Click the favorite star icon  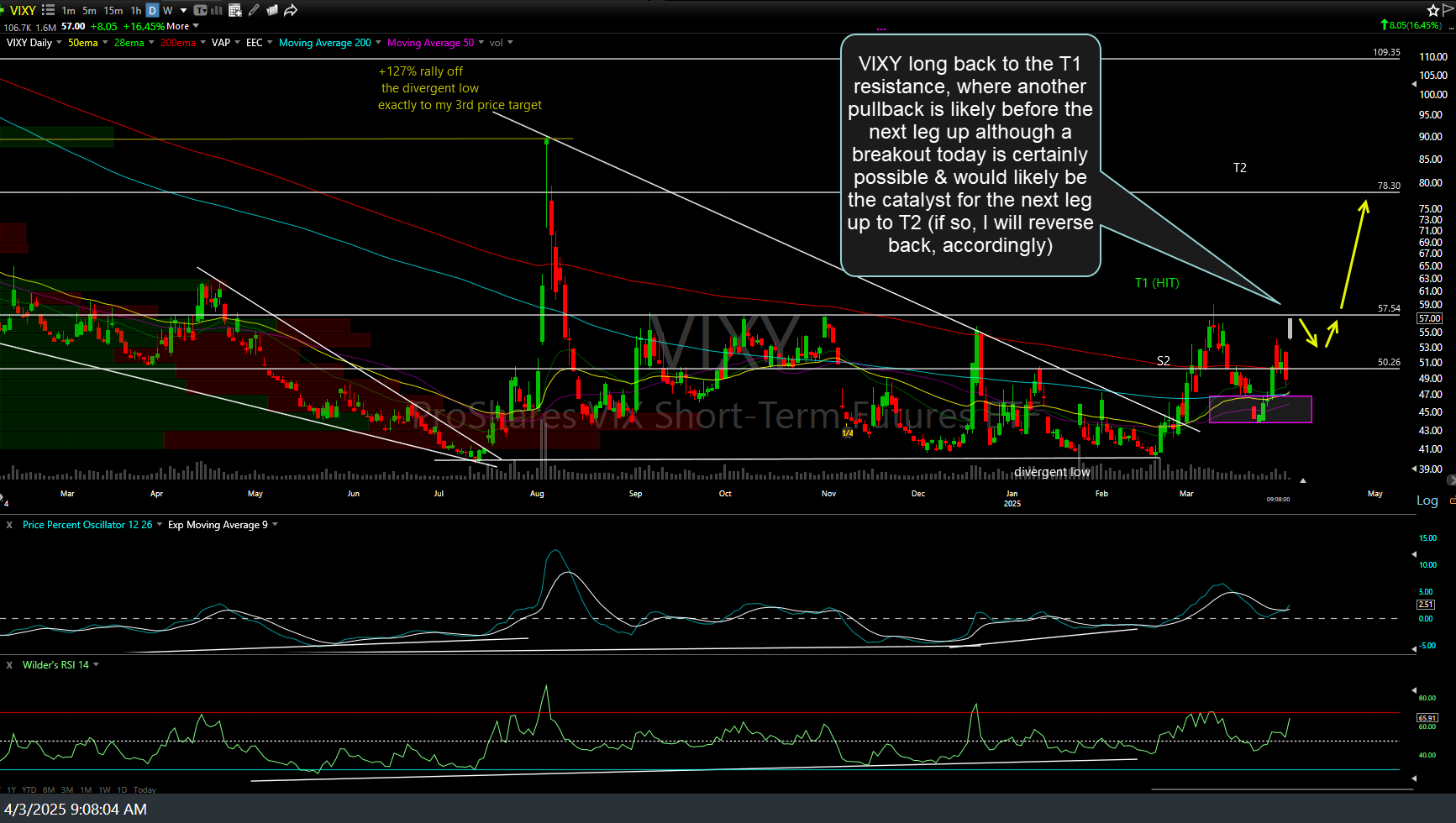click(x=1433, y=10)
